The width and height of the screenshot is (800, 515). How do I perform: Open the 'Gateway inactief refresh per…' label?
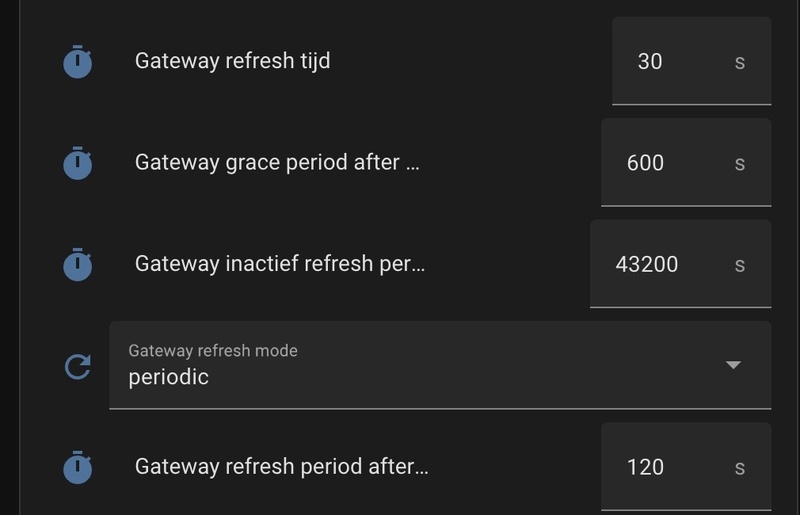[x=280, y=264]
